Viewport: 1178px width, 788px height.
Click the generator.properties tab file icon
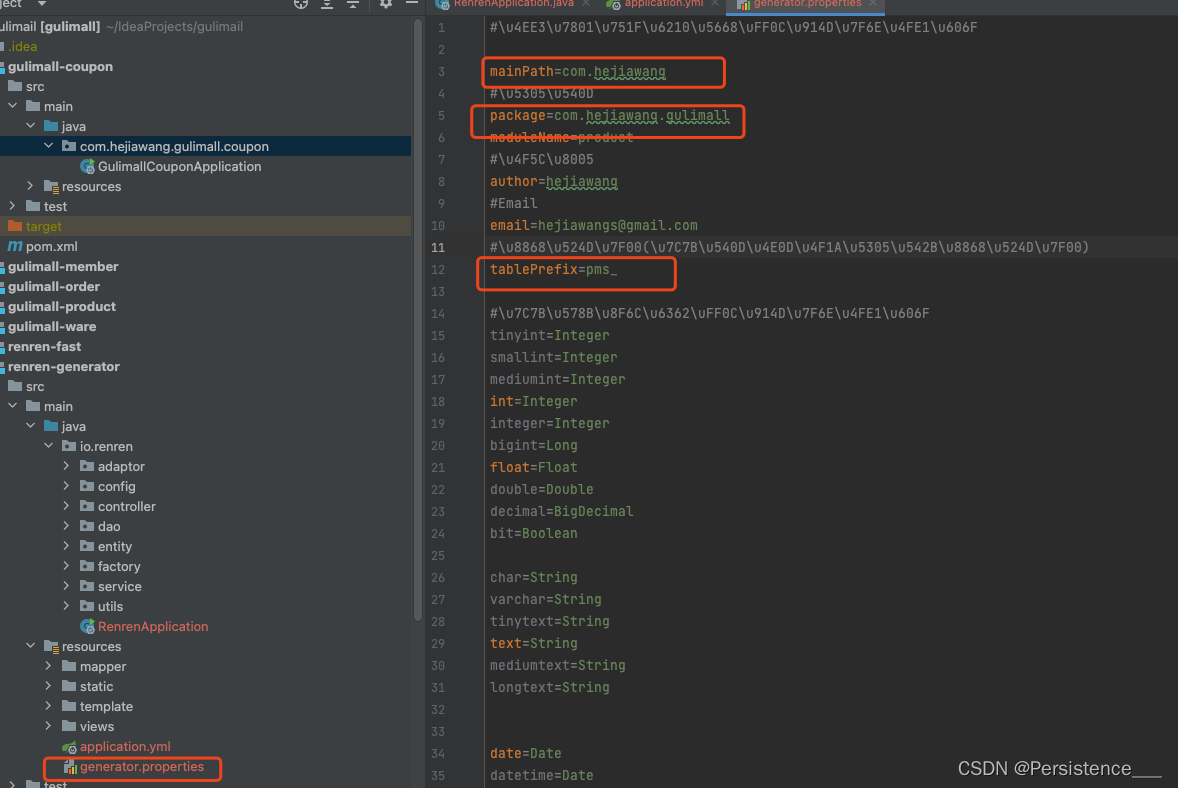[x=744, y=4]
